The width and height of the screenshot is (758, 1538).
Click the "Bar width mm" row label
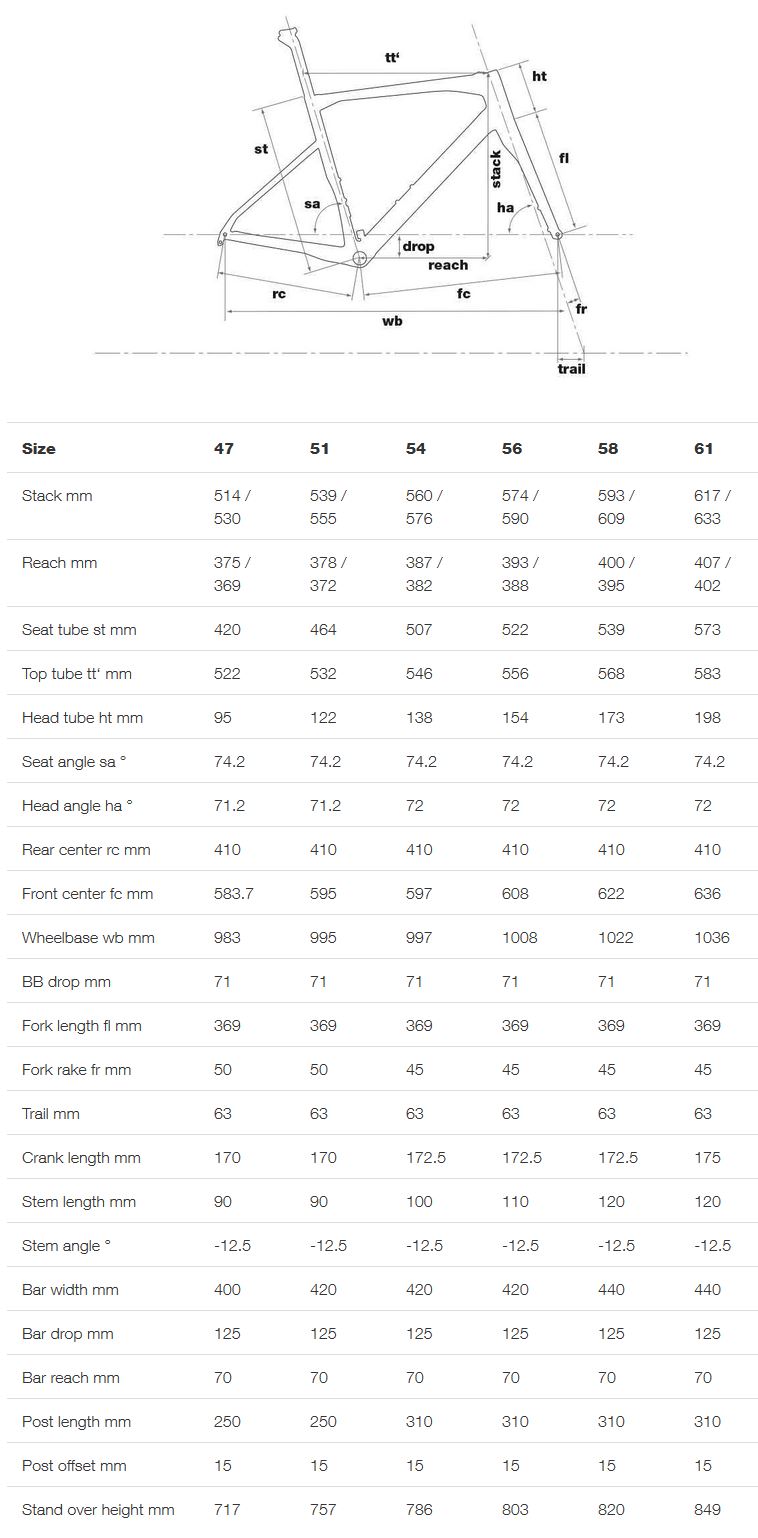pyautogui.click(x=70, y=1290)
